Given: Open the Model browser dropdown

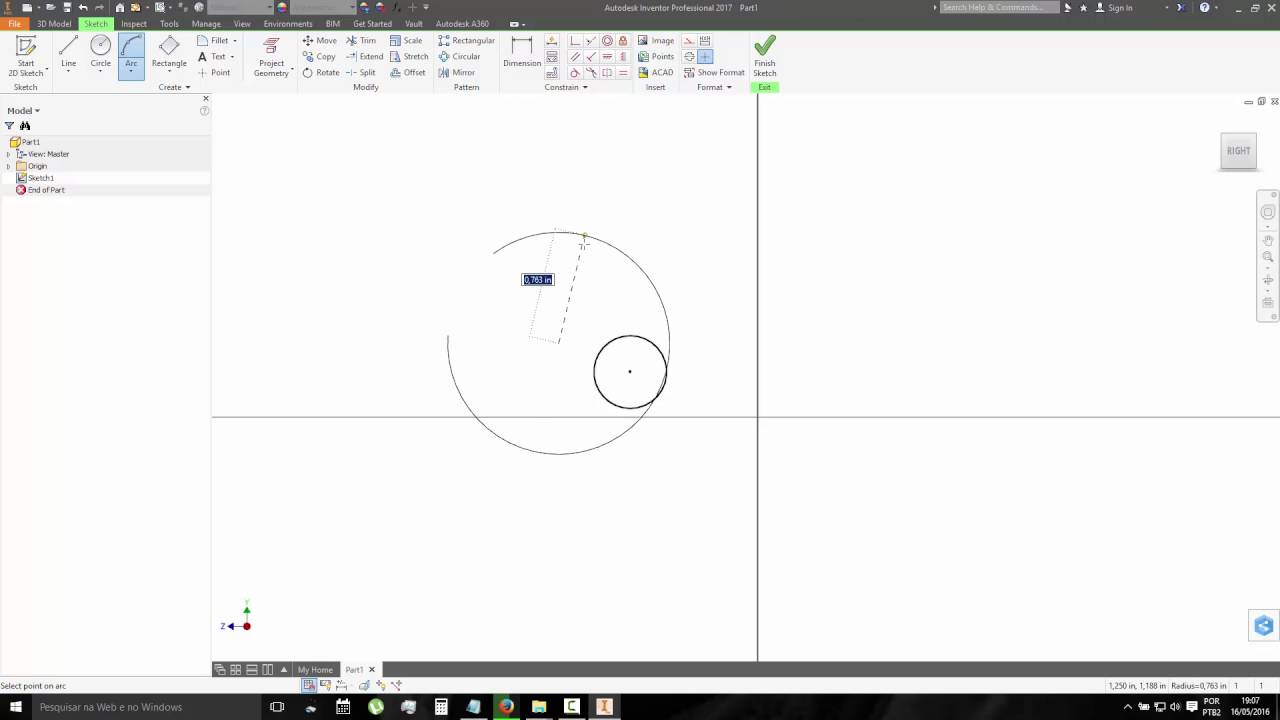Looking at the screenshot, I should [23, 111].
